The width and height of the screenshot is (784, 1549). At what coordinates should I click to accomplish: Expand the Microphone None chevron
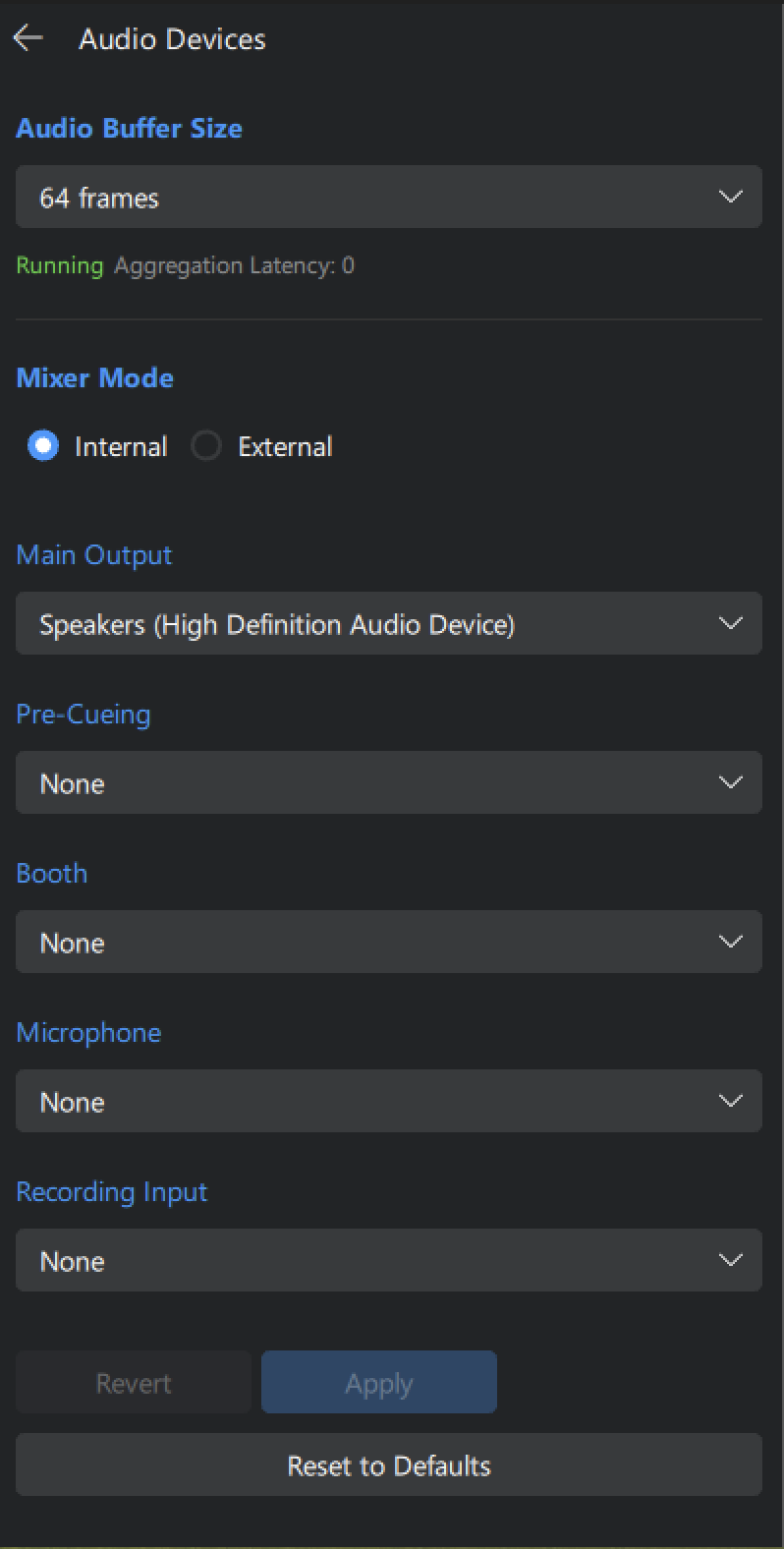coord(730,1101)
